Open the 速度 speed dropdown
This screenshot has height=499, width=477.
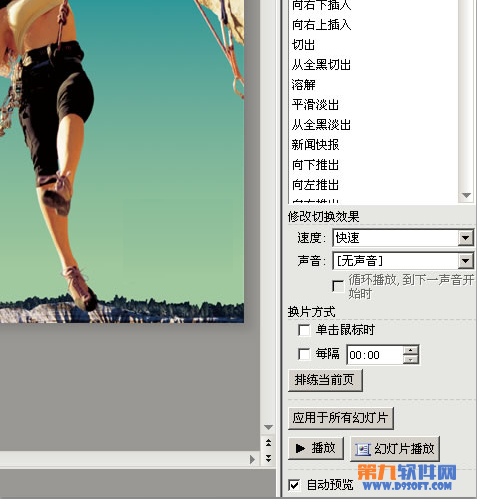[465, 238]
